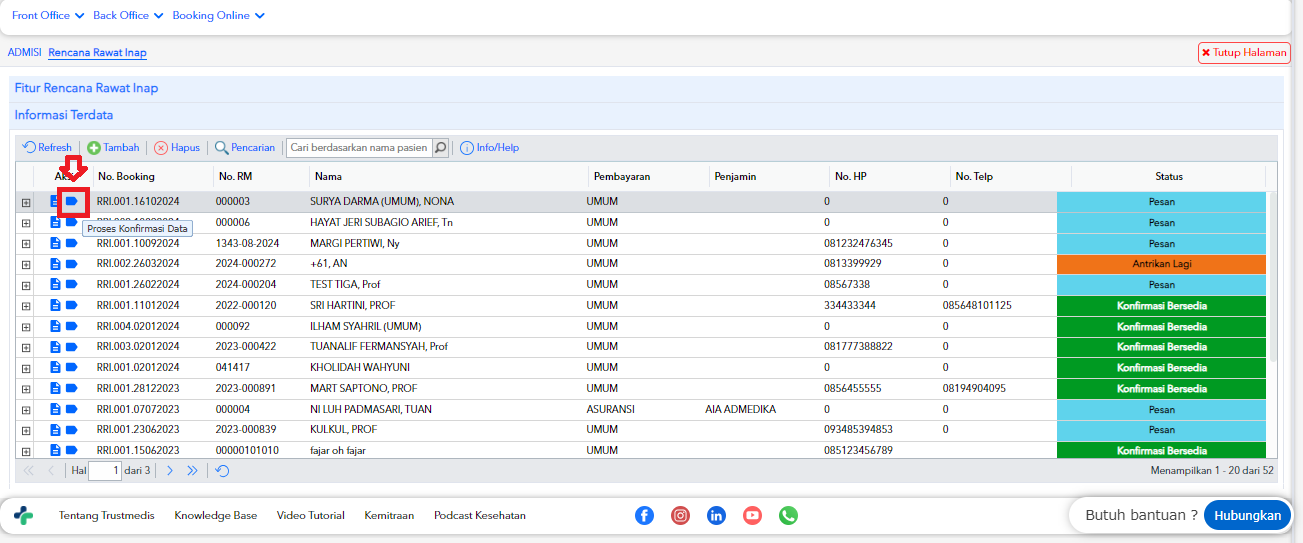Click Tambah to add a new booking
Viewport: 1303px width, 543px height.
(x=113, y=147)
